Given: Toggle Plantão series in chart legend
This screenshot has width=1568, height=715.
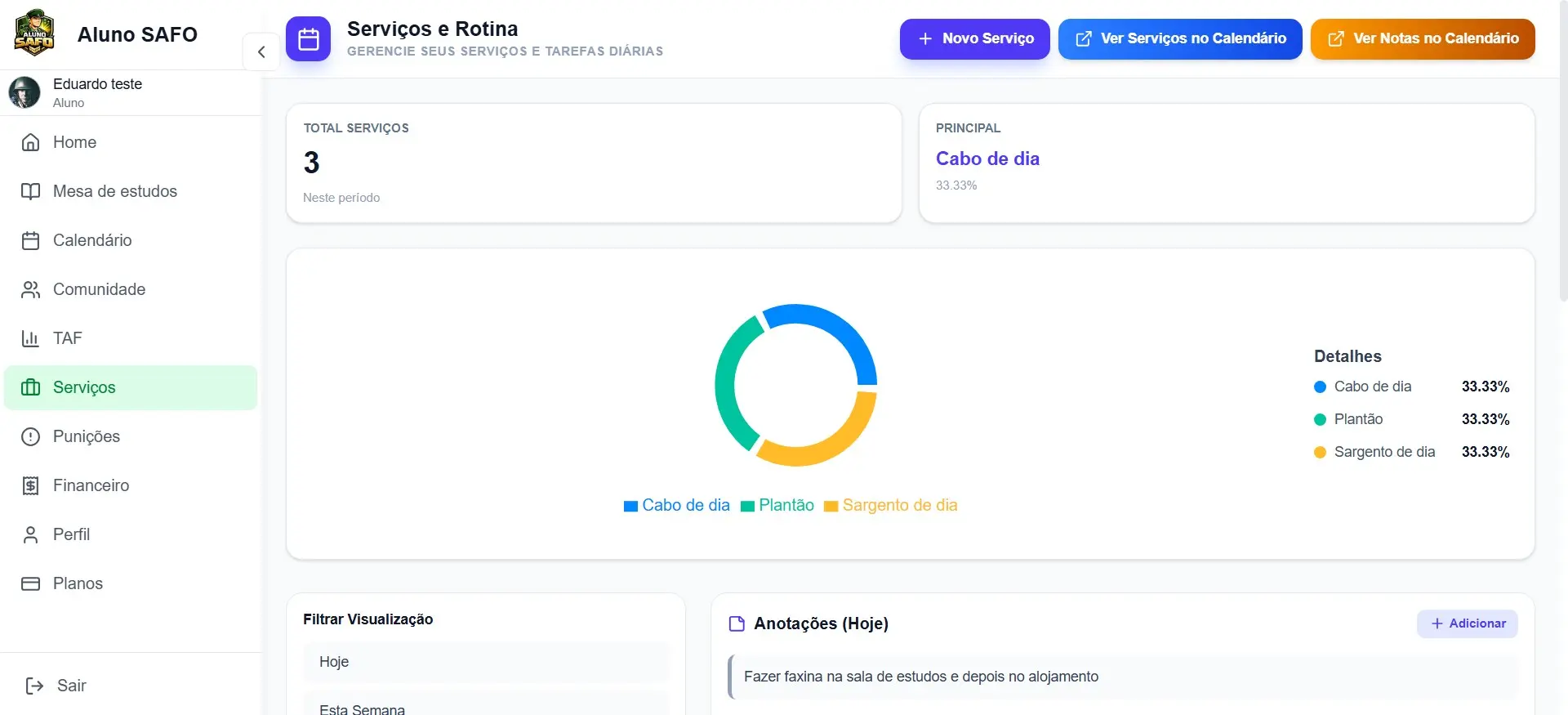Looking at the screenshot, I should tap(777, 506).
